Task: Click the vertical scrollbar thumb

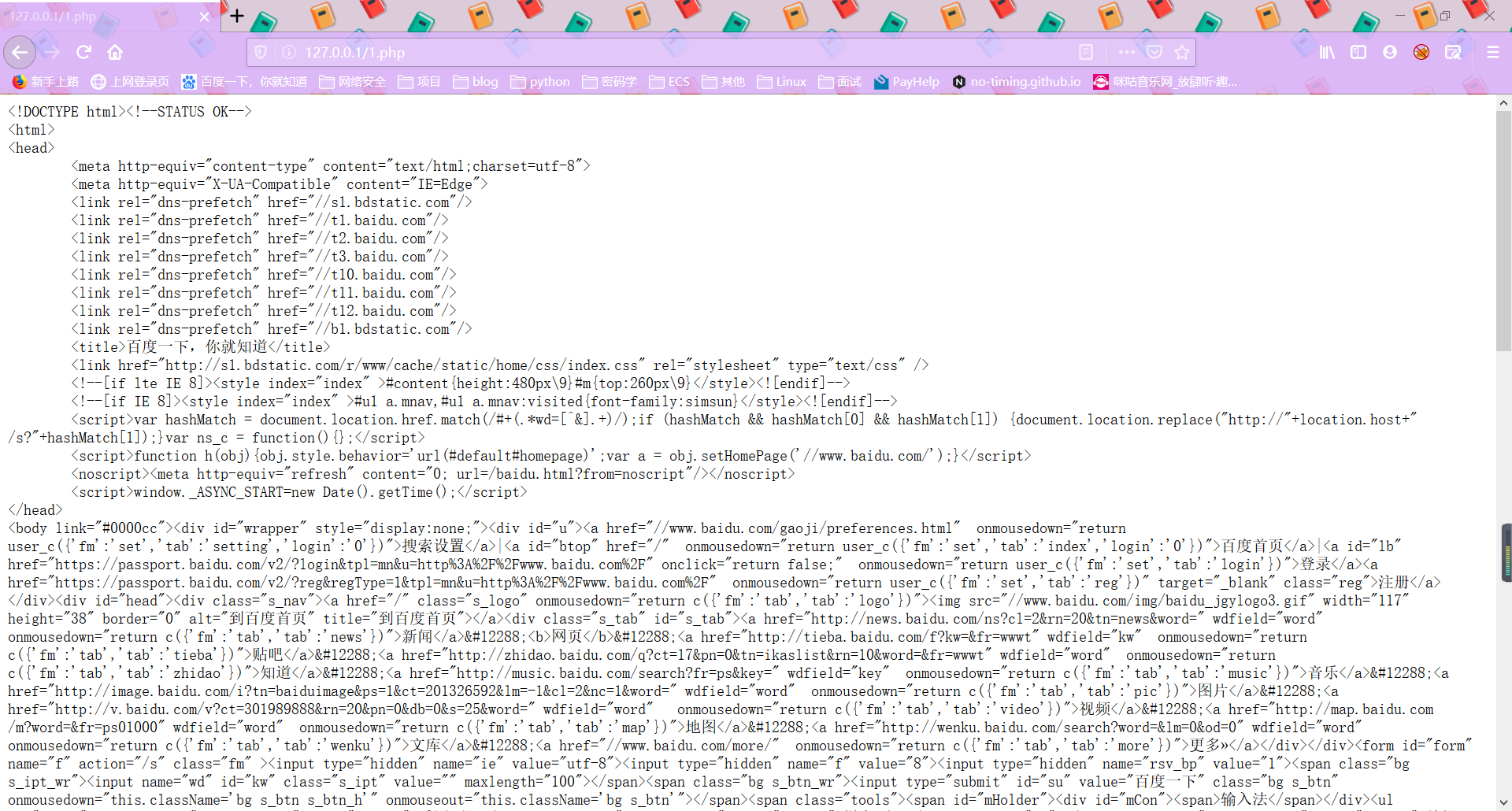Action: 1503,231
